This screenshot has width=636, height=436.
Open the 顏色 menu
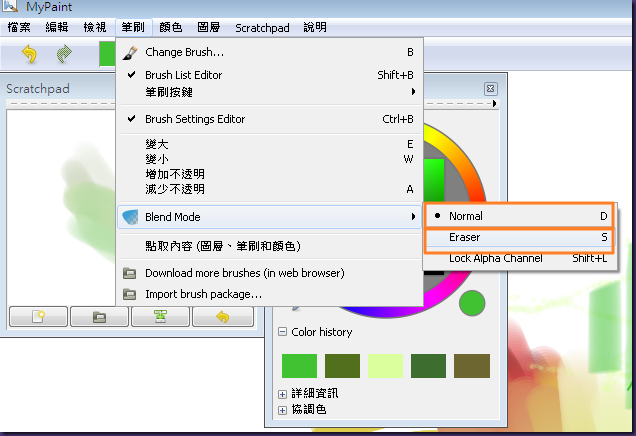click(171, 28)
